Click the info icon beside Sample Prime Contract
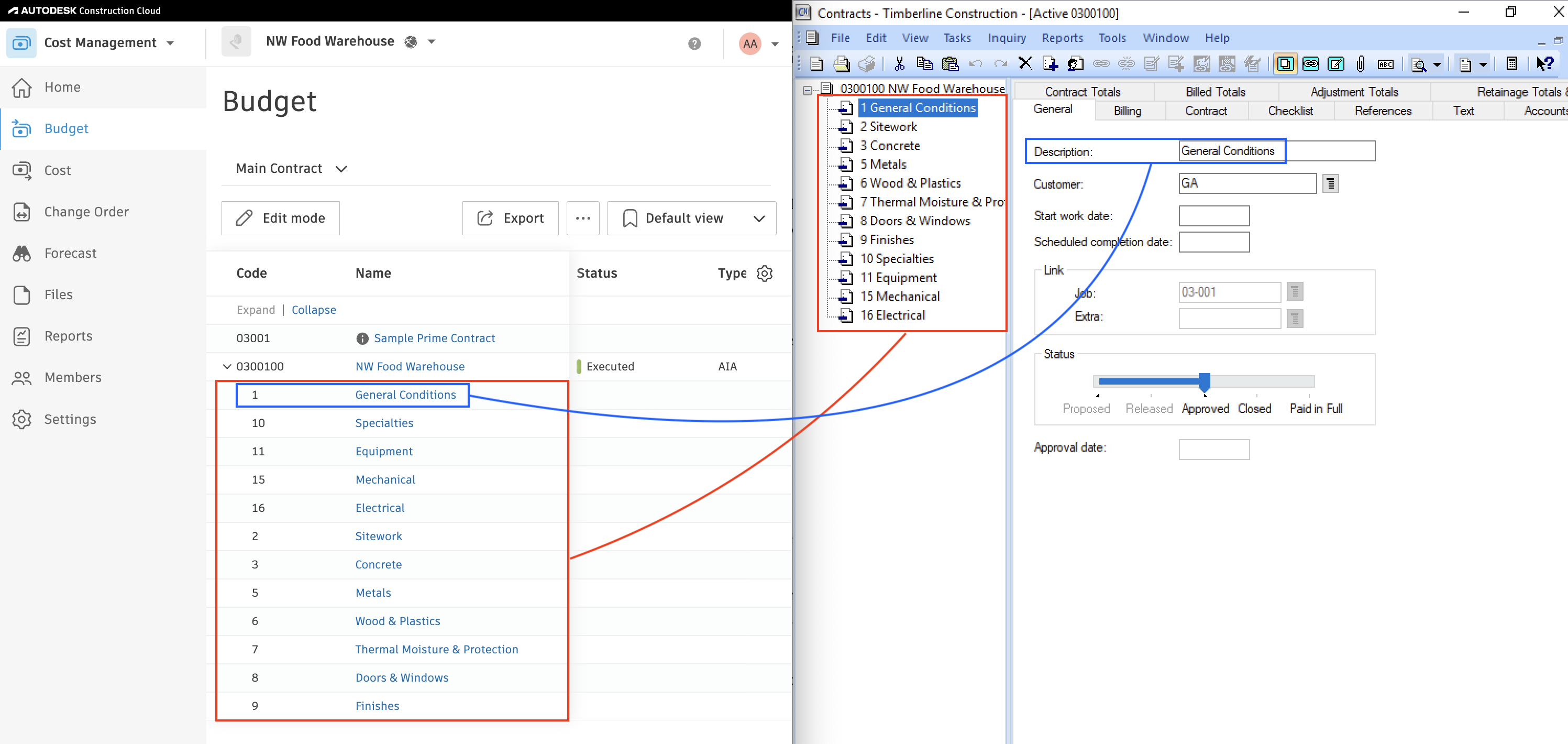The height and width of the screenshot is (744, 1568). pyautogui.click(x=362, y=338)
